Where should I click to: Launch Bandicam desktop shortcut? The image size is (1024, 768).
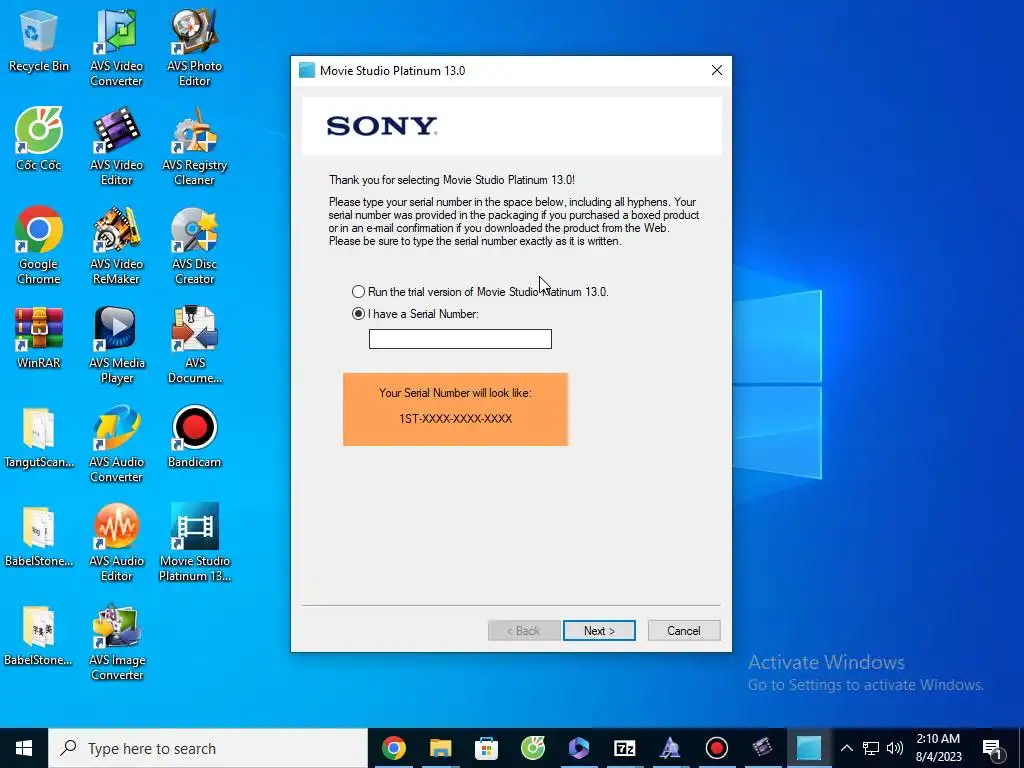pyautogui.click(x=194, y=437)
